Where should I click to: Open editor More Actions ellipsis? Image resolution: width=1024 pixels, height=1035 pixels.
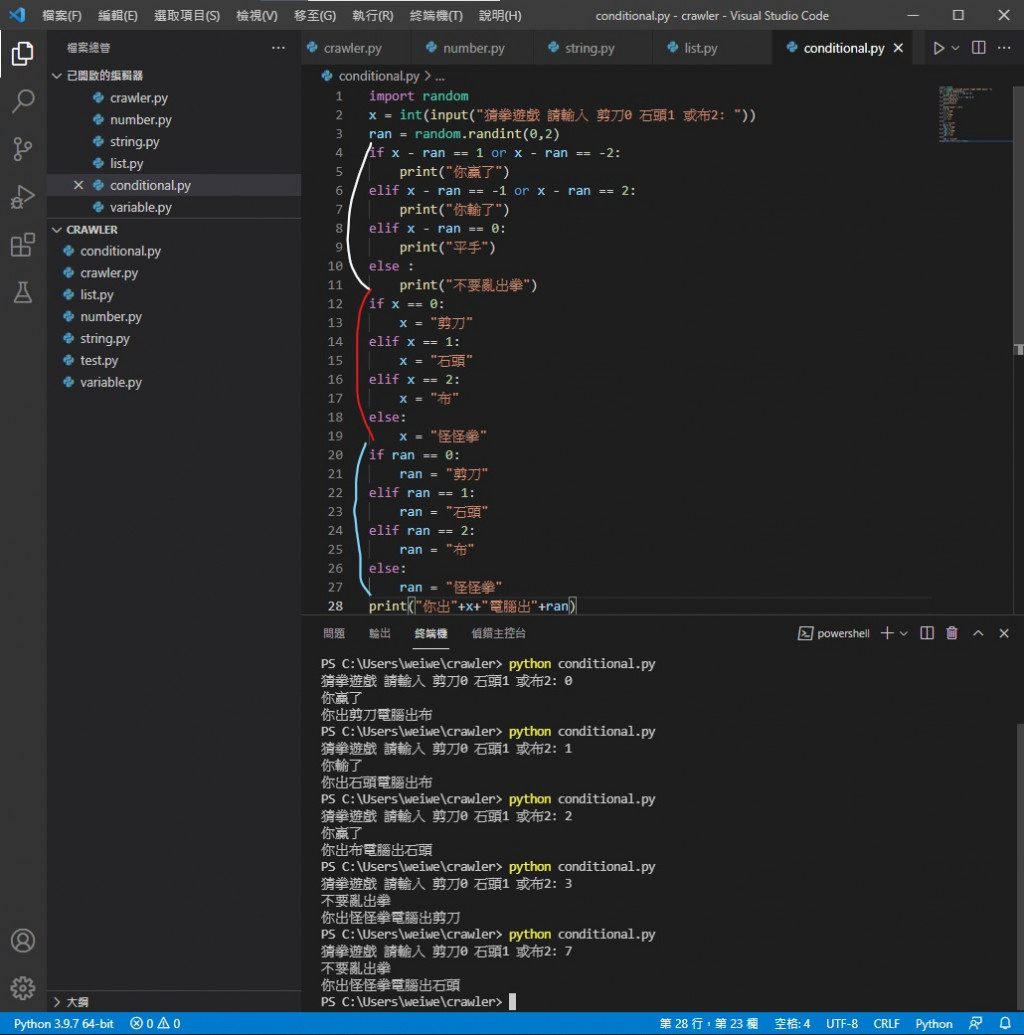[x=1004, y=48]
